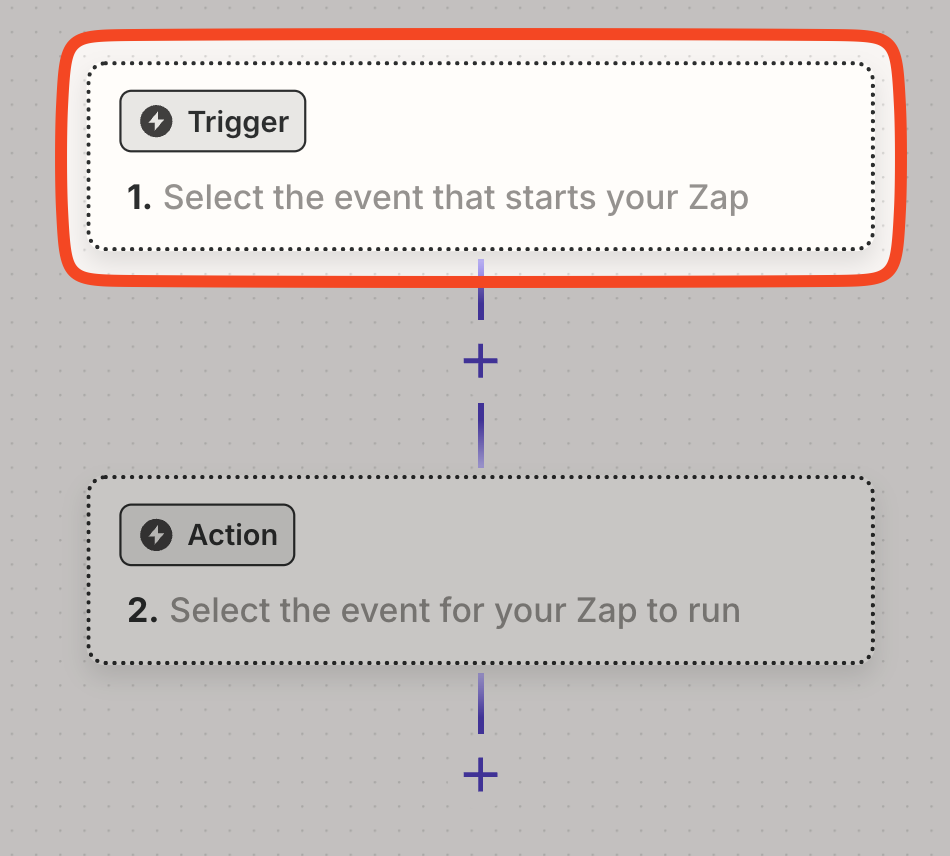Click the word "Action" in the badge
950x856 pixels.
pyautogui.click(x=233, y=535)
